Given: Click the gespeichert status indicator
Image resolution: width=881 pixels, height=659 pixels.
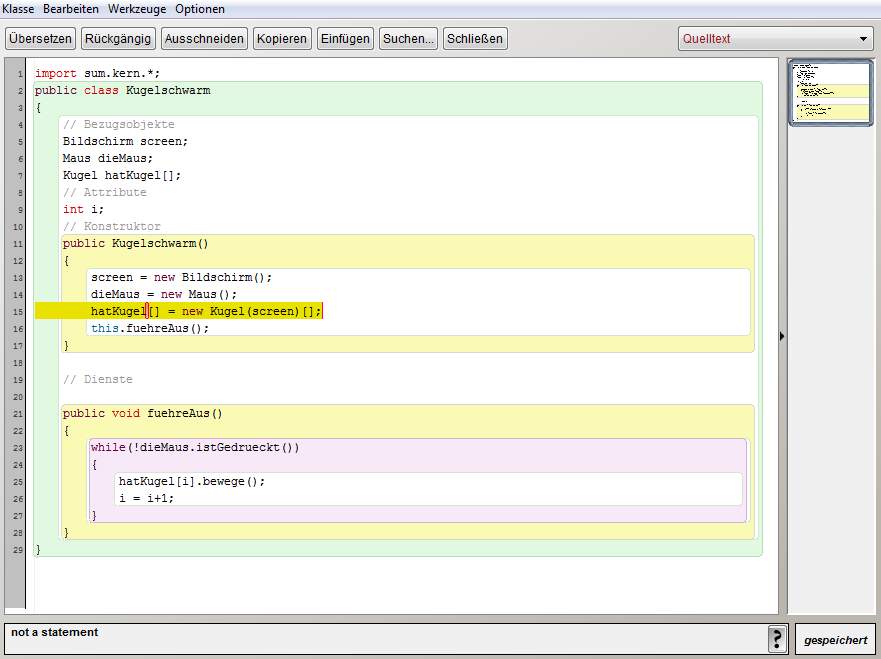Looking at the screenshot, I should [835, 640].
